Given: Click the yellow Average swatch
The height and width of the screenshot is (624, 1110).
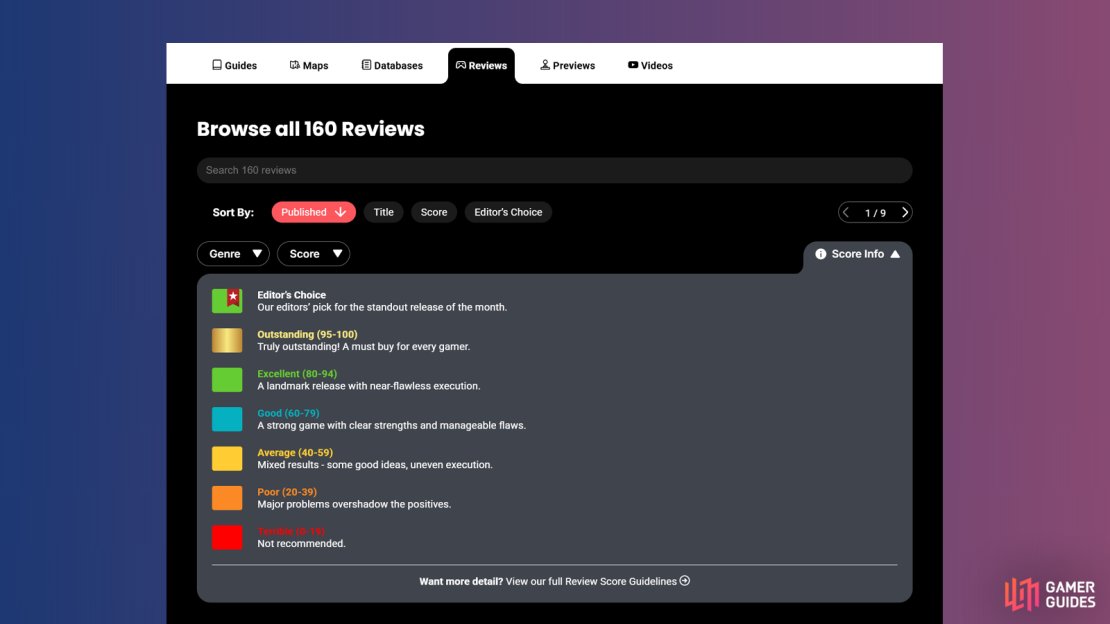Looking at the screenshot, I should [x=227, y=459].
